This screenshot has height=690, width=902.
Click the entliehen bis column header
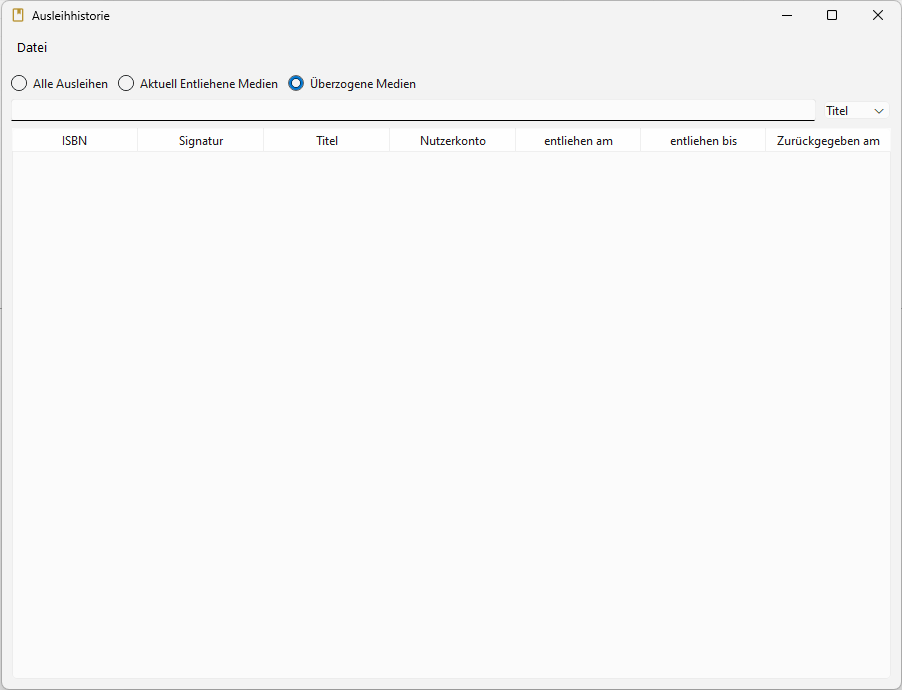[x=703, y=141]
